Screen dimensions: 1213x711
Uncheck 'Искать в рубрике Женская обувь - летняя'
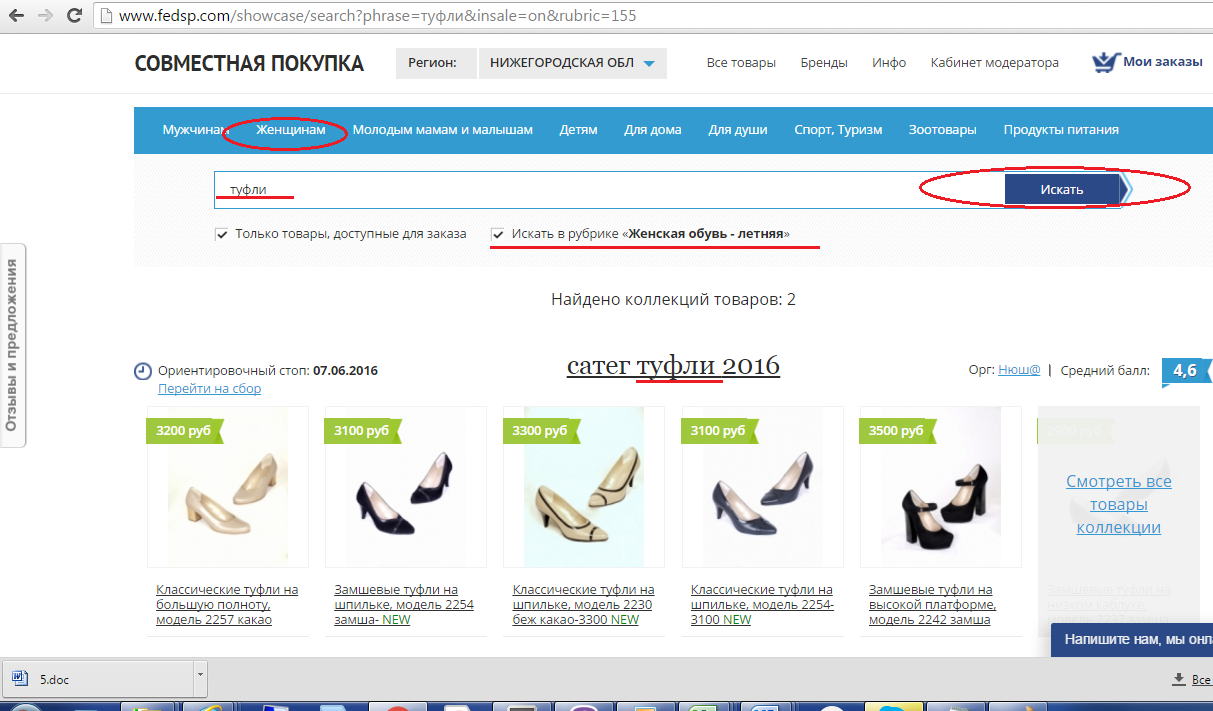(x=498, y=234)
